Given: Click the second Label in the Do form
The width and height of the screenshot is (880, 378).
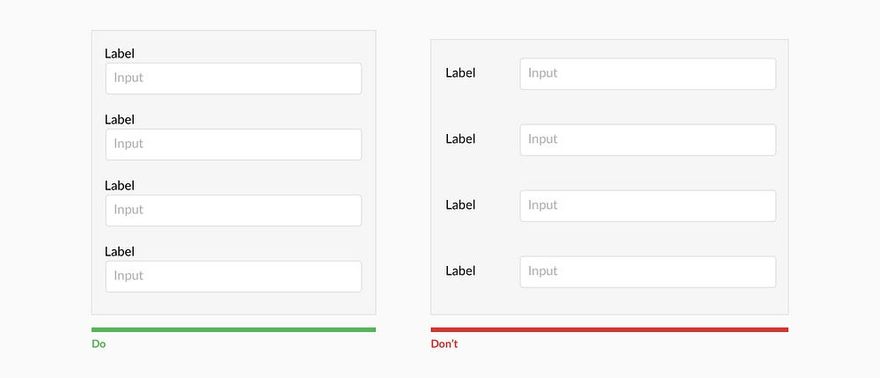Looking at the screenshot, I should (x=120, y=119).
